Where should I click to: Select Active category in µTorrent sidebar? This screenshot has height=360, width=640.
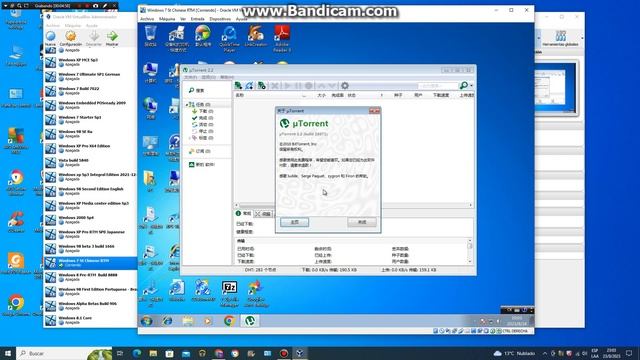point(202,124)
